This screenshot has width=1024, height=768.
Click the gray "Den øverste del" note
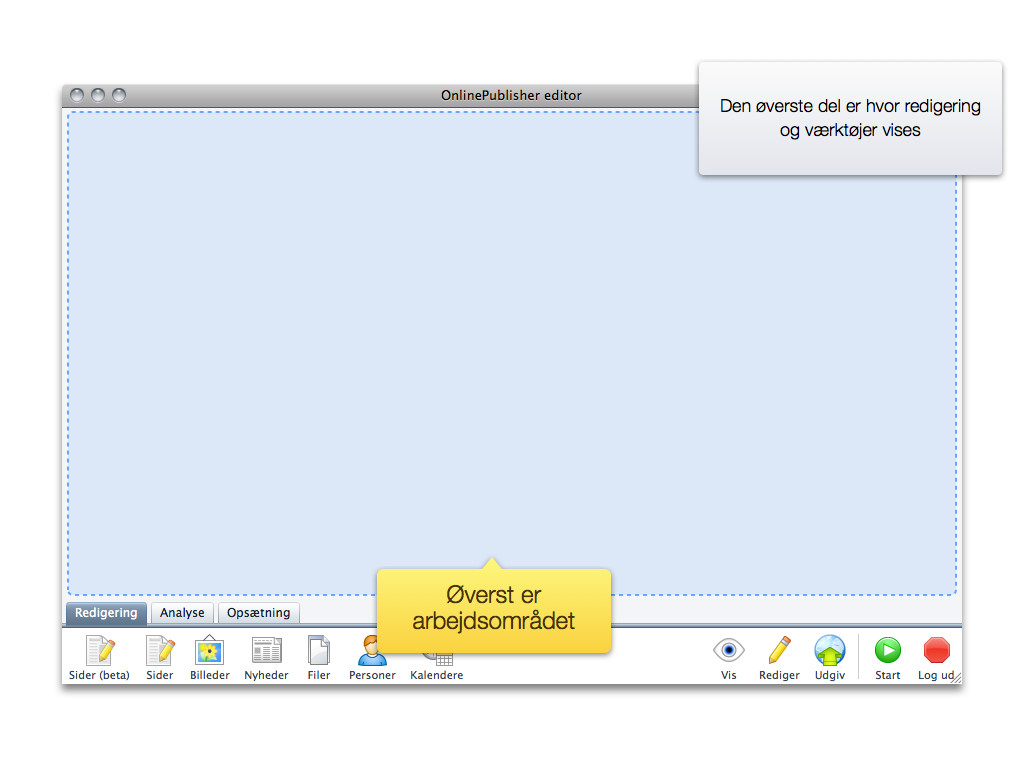pos(850,118)
